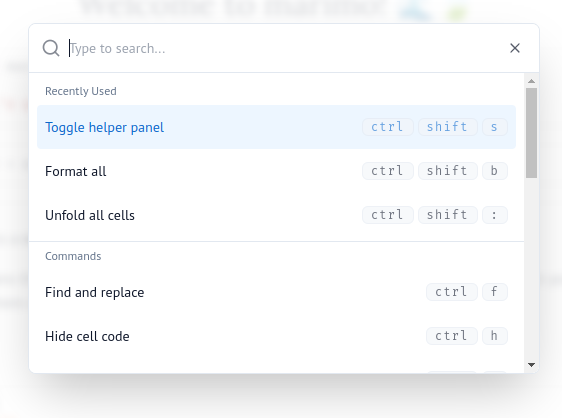Click the 'h' key badge on Hide cell code

[495, 336]
